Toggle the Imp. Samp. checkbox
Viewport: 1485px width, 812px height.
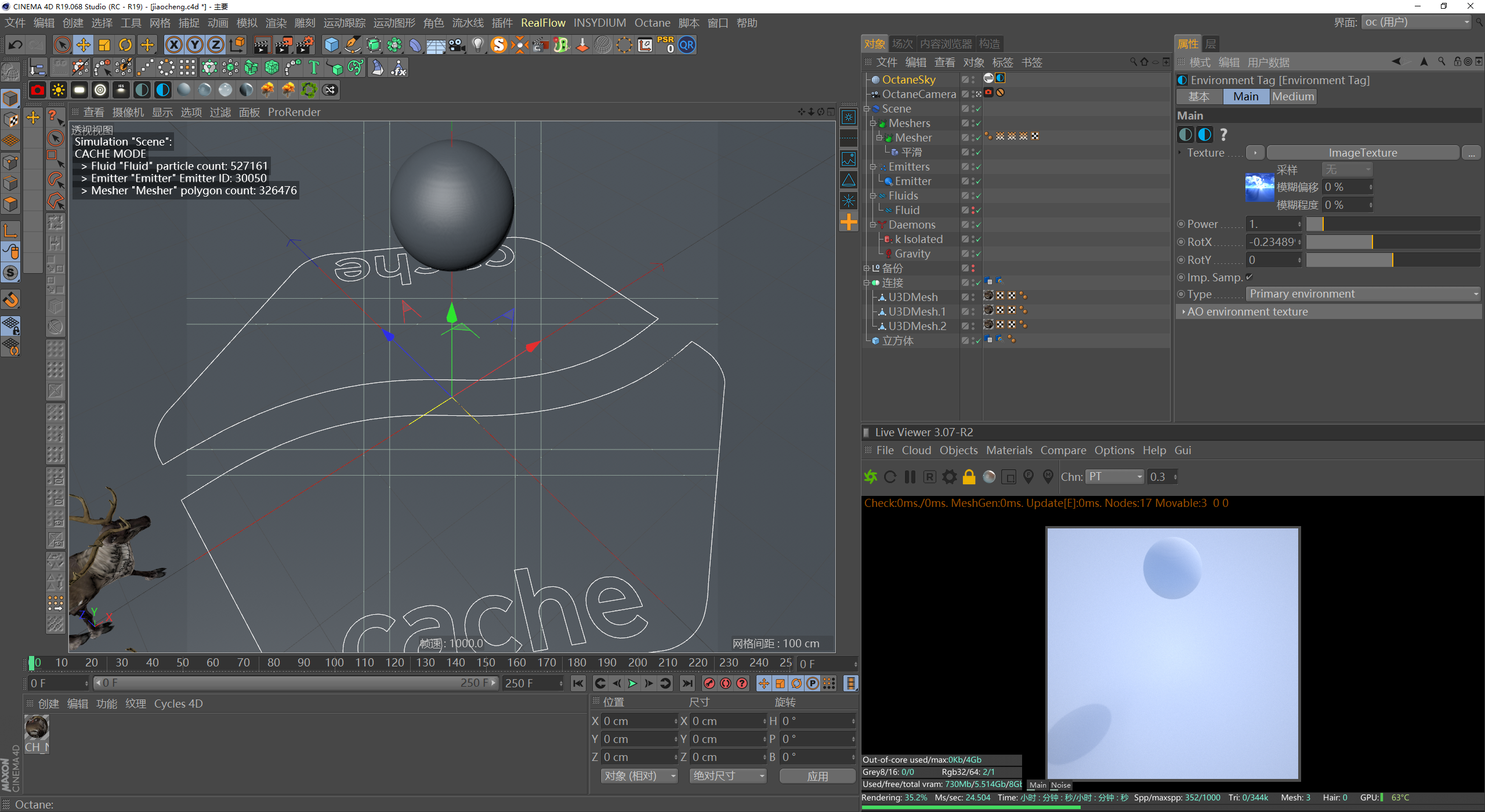click(x=1249, y=277)
